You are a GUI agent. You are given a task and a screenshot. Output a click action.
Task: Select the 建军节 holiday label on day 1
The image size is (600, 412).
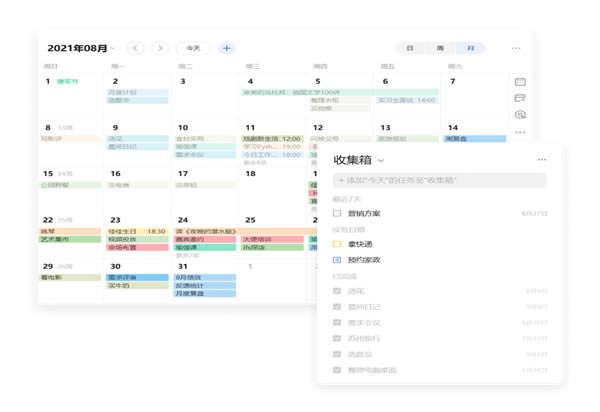pos(67,81)
